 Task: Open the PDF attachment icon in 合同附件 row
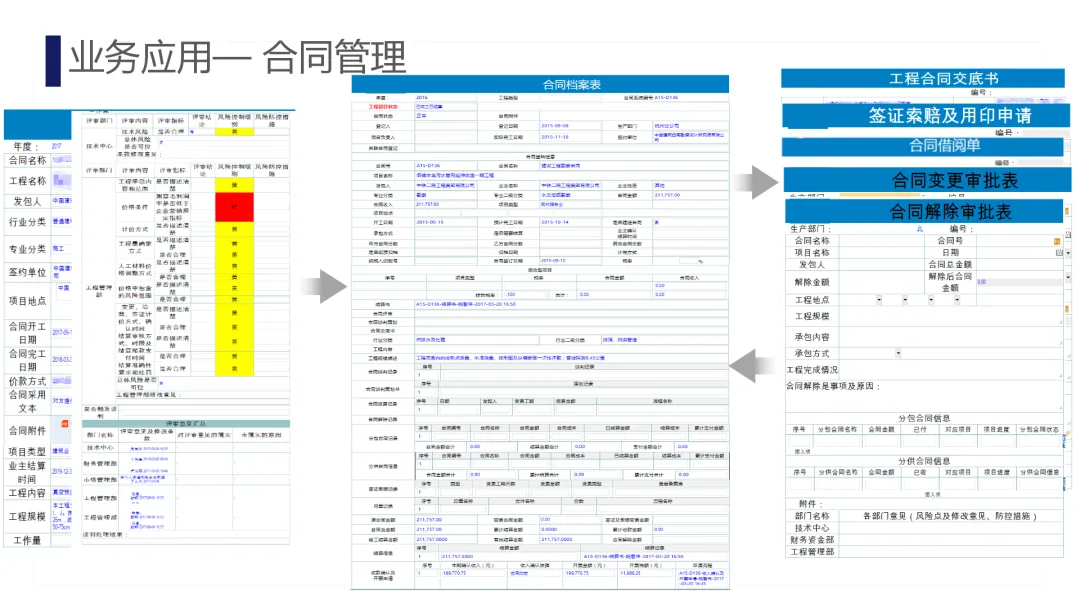coord(64,424)
